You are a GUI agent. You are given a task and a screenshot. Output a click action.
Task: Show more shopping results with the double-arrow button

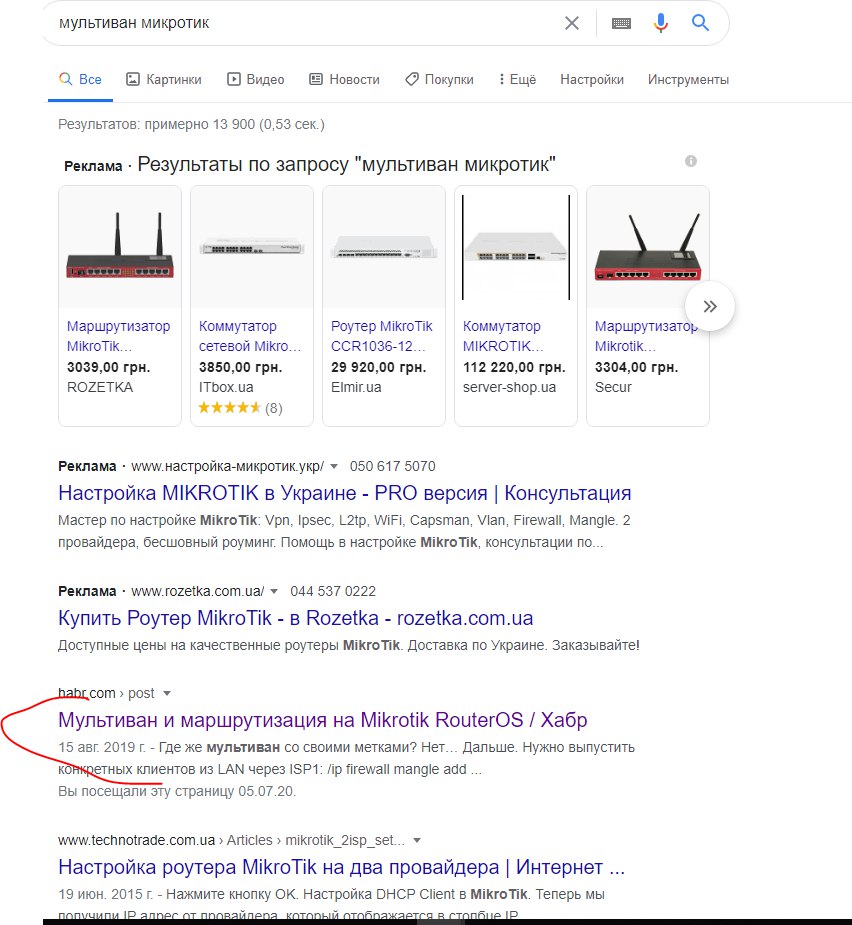710,306
